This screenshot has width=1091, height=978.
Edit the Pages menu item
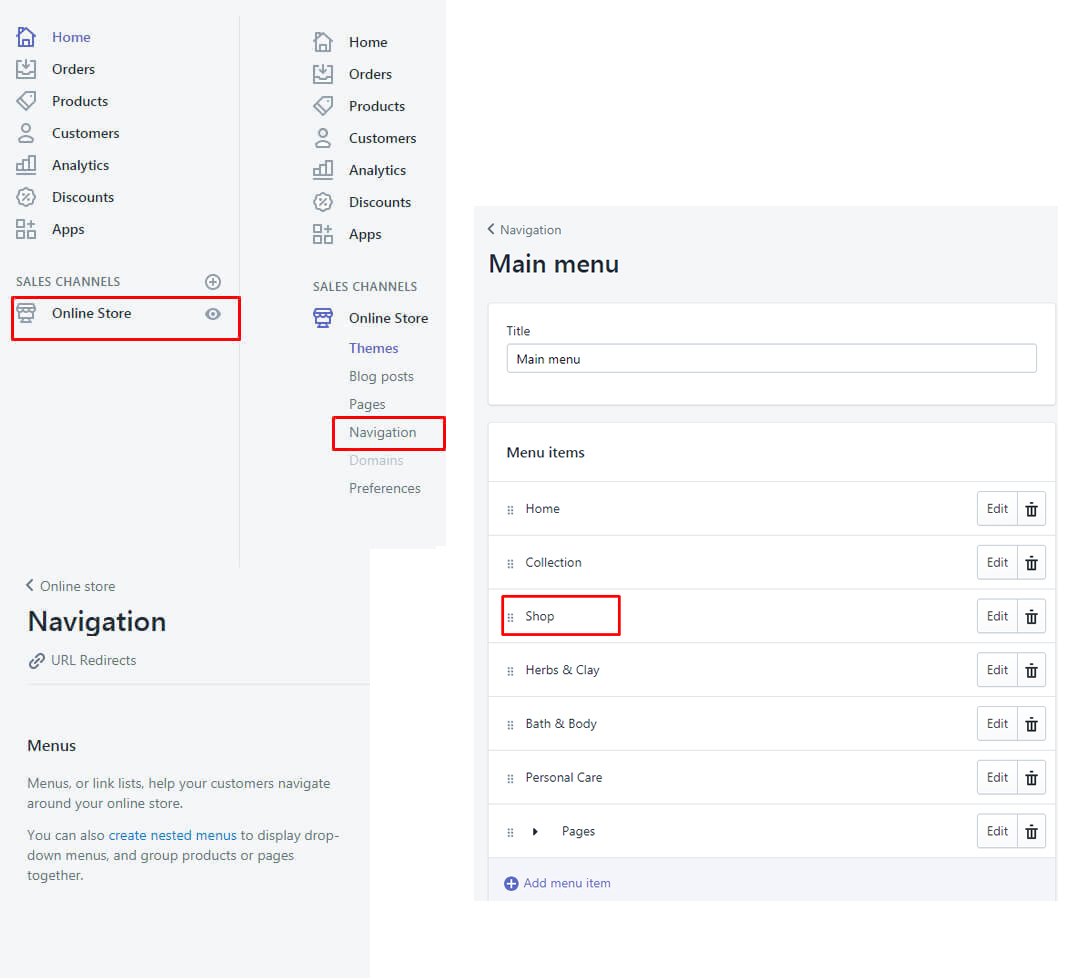click(997, 831)
